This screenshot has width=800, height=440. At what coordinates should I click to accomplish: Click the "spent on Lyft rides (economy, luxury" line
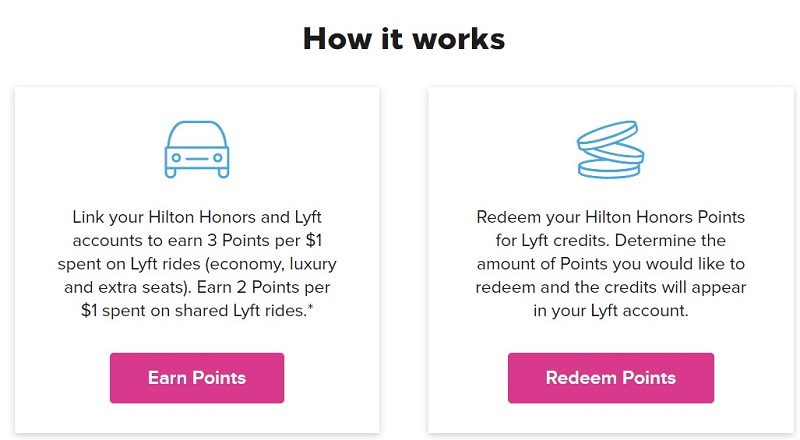tap(197, 264)
